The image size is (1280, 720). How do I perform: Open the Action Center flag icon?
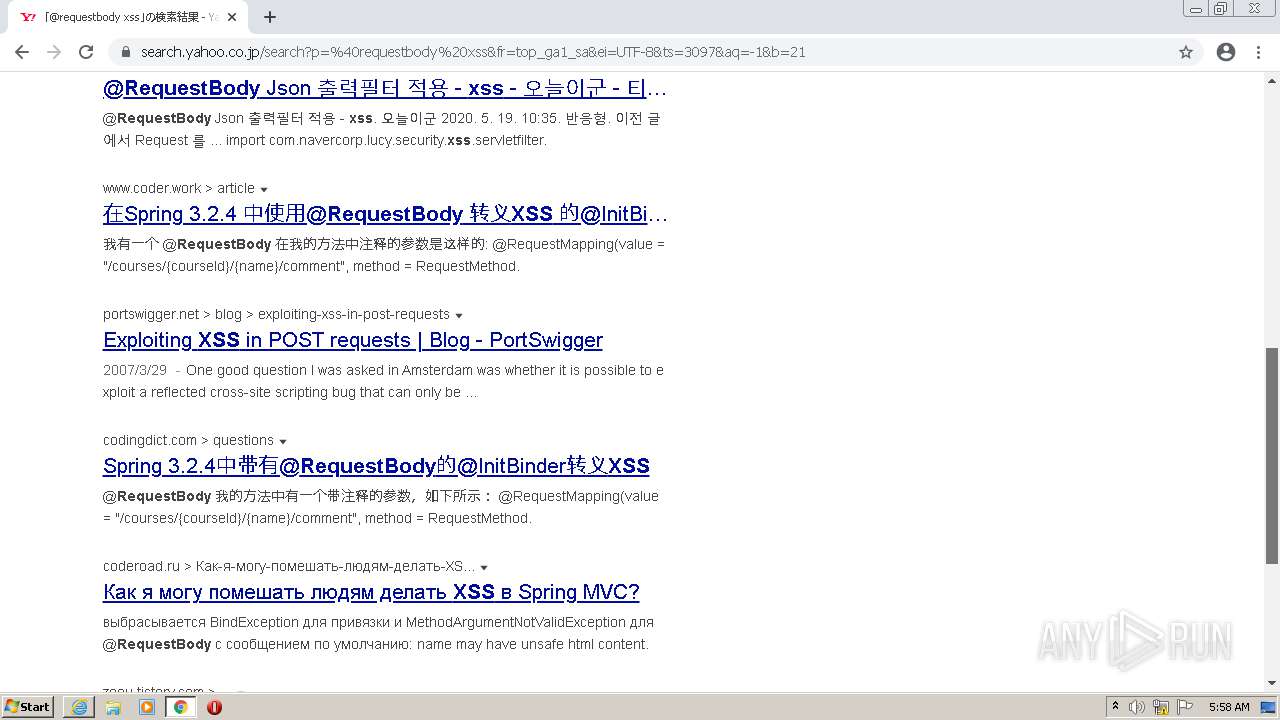tap(1185, 707)
